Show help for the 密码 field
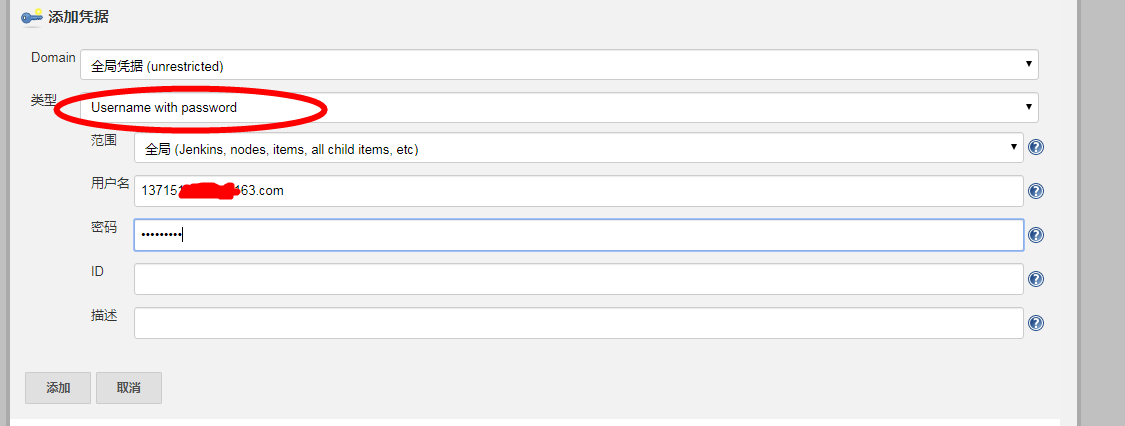The height and width of the screenshot is (426, 1125). click(x=1036, y=235)
